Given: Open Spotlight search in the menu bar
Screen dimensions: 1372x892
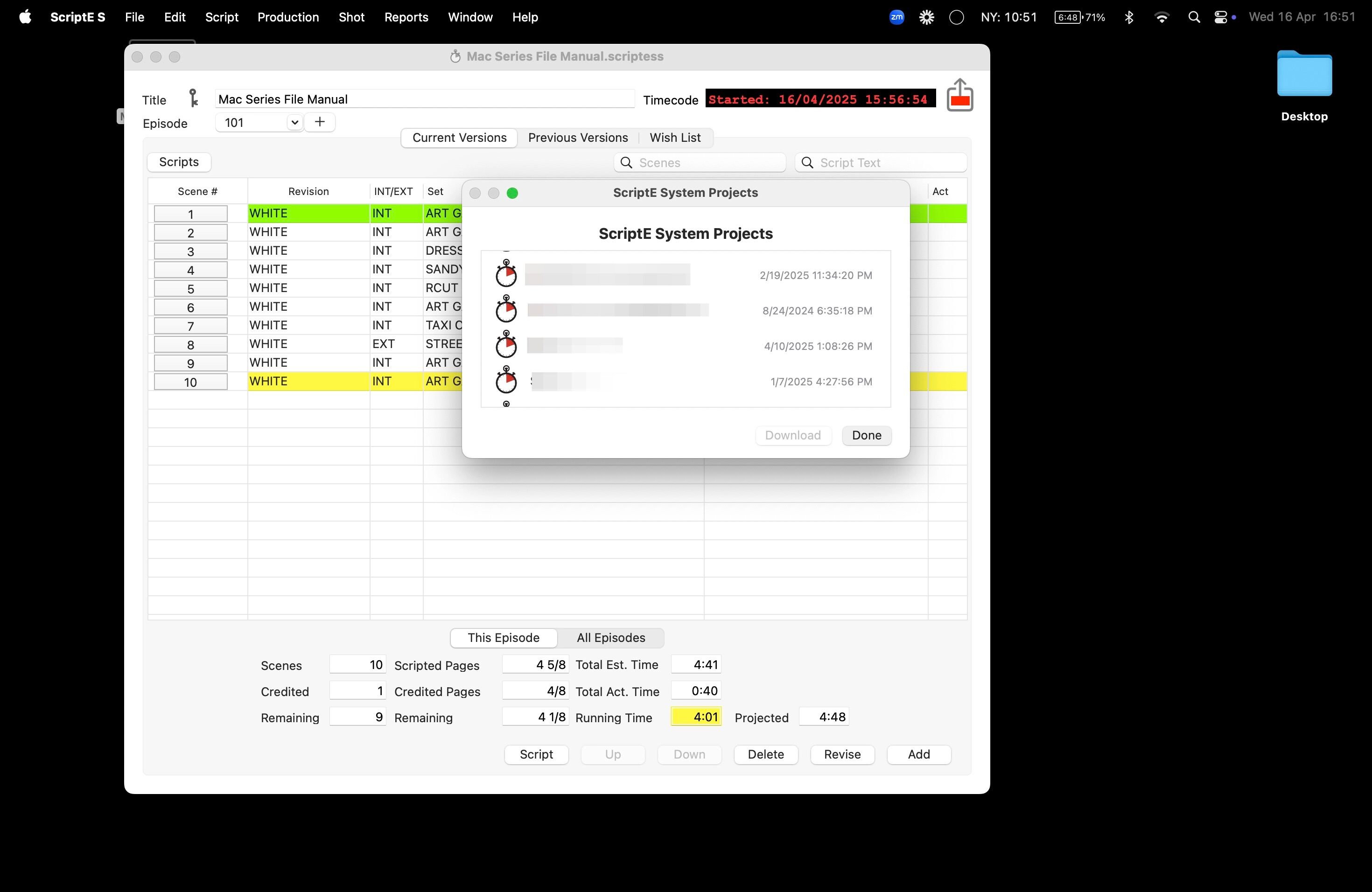Looking at the screenshot, I should pos(1194,17).
